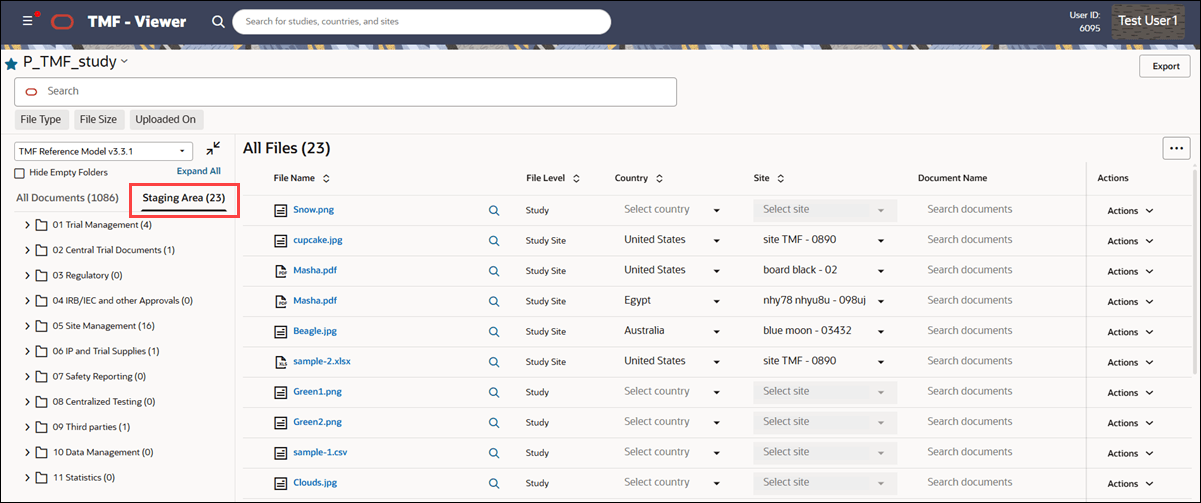Click the Oracle logo in header
Viewport: 1201px width, 503px height.
[62, 21]
